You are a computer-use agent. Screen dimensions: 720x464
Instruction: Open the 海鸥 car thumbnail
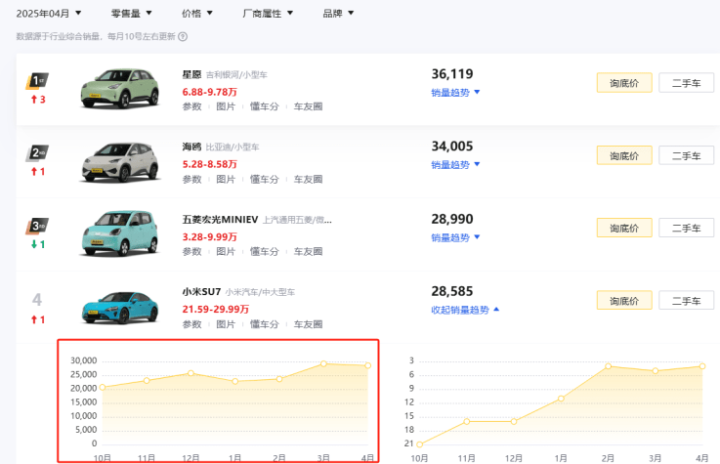pyautogui.click(x=120, y=162)
